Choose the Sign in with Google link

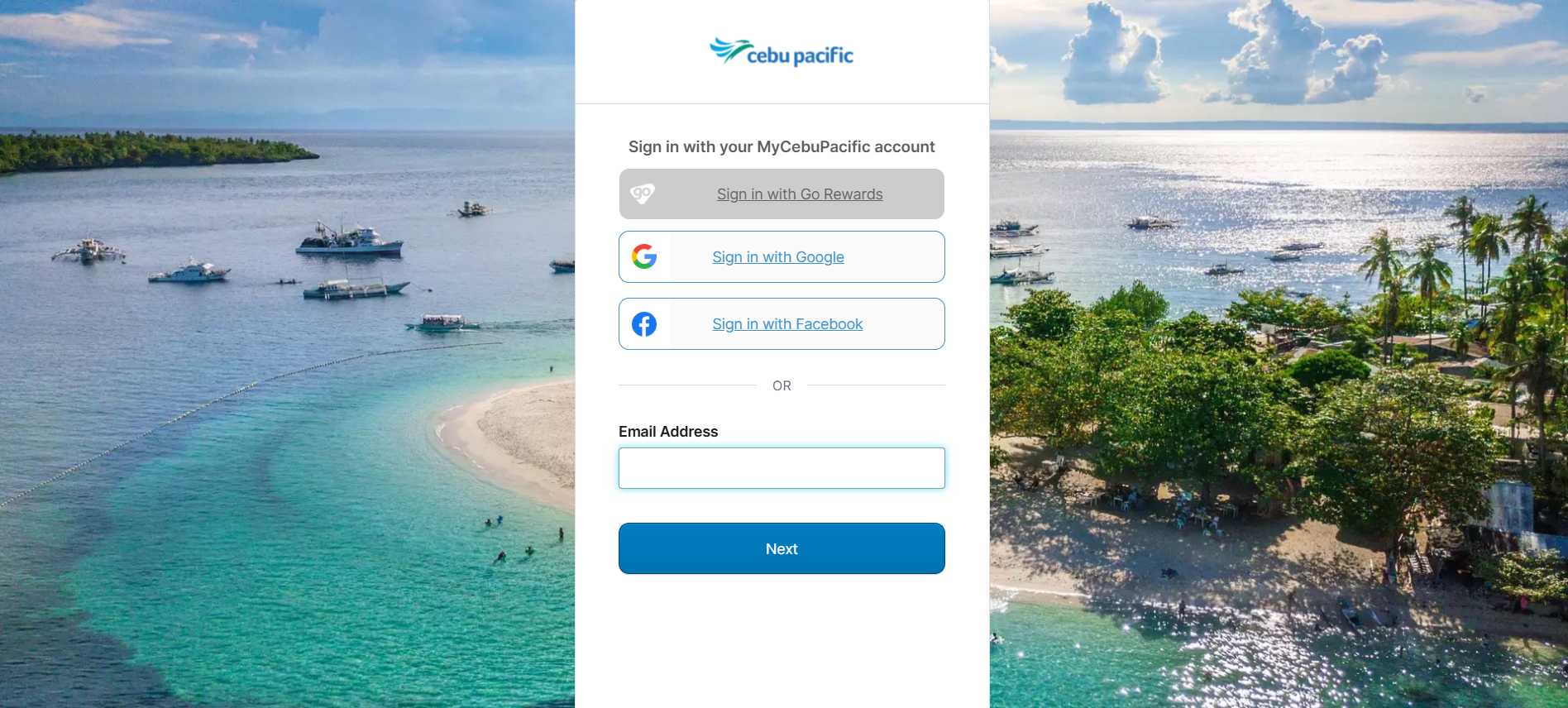(778, 257)
